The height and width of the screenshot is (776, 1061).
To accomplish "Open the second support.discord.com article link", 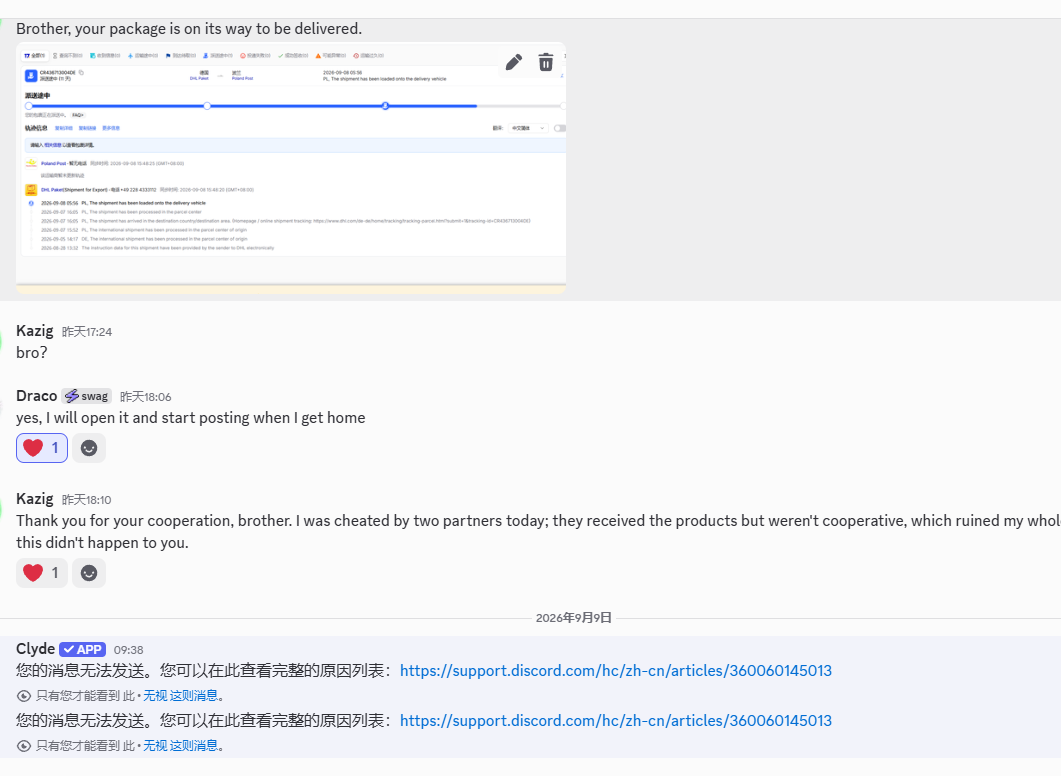I will 616,721.
